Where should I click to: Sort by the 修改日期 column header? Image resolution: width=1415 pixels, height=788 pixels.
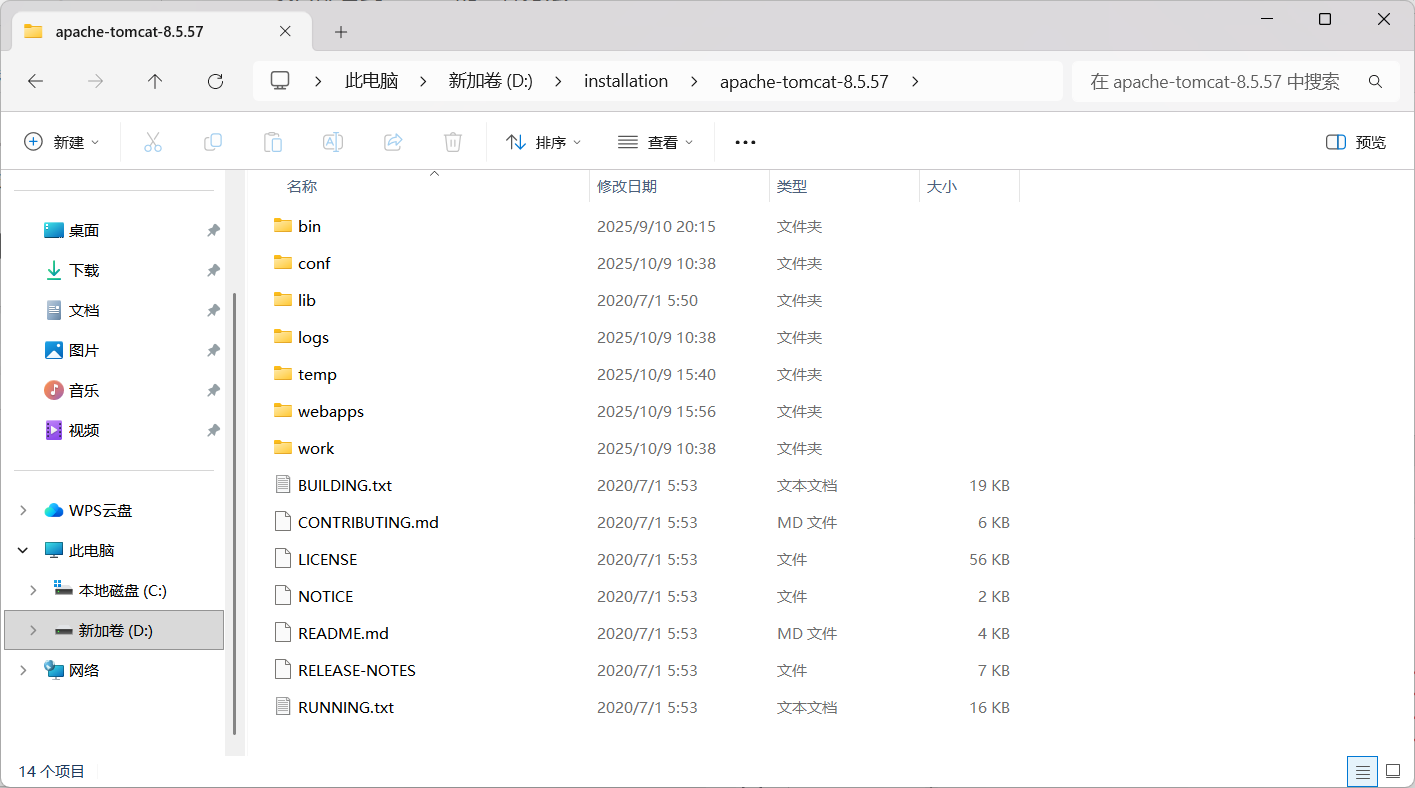point(627,187)
